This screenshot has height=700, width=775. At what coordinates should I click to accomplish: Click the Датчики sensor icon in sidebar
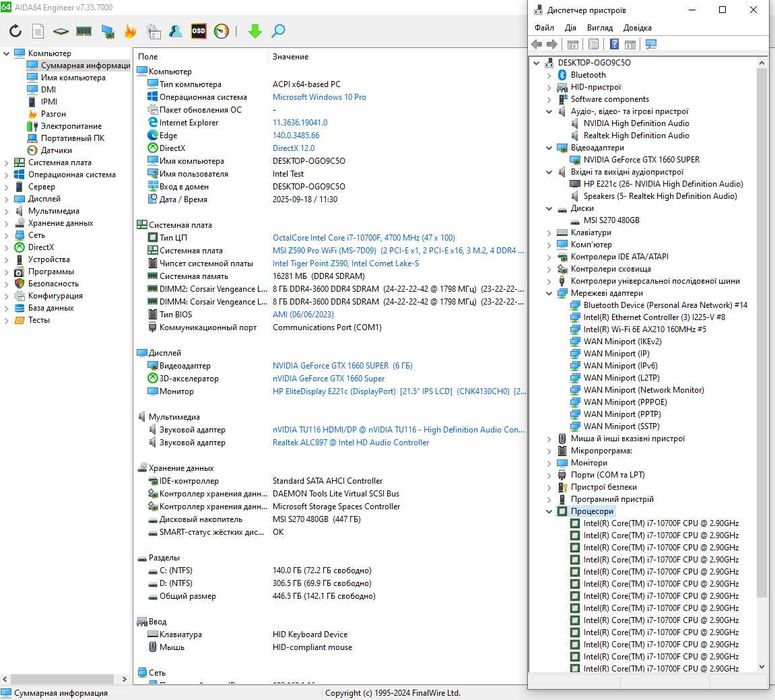click(32, 150)
